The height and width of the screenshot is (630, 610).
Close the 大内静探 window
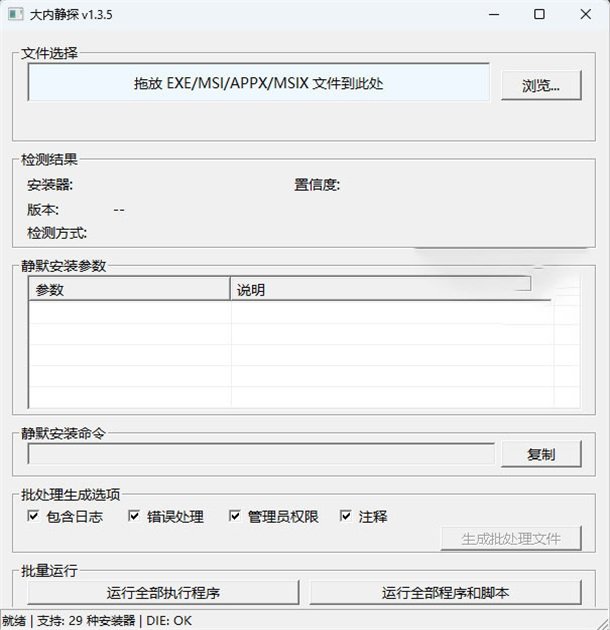click(x=585, y=15)
